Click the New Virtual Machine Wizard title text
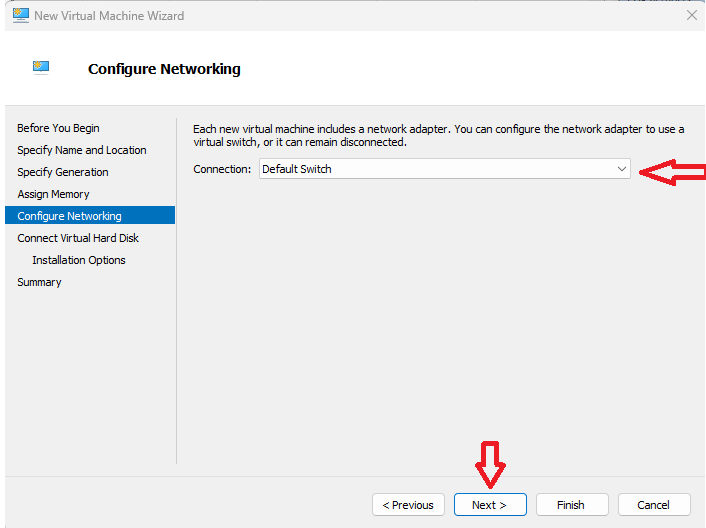Viewport: 706px width, 528px height. pos(109,15)
